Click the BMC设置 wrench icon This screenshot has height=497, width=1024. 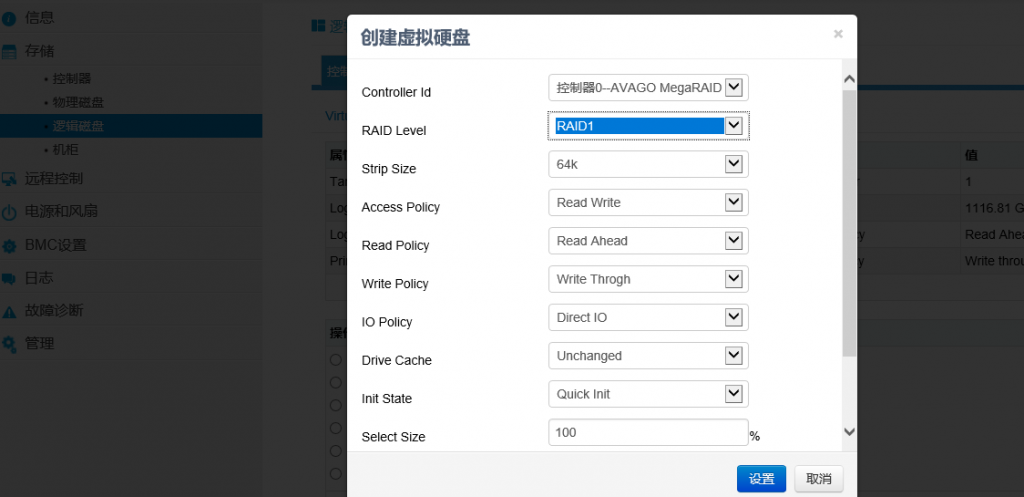10,245
